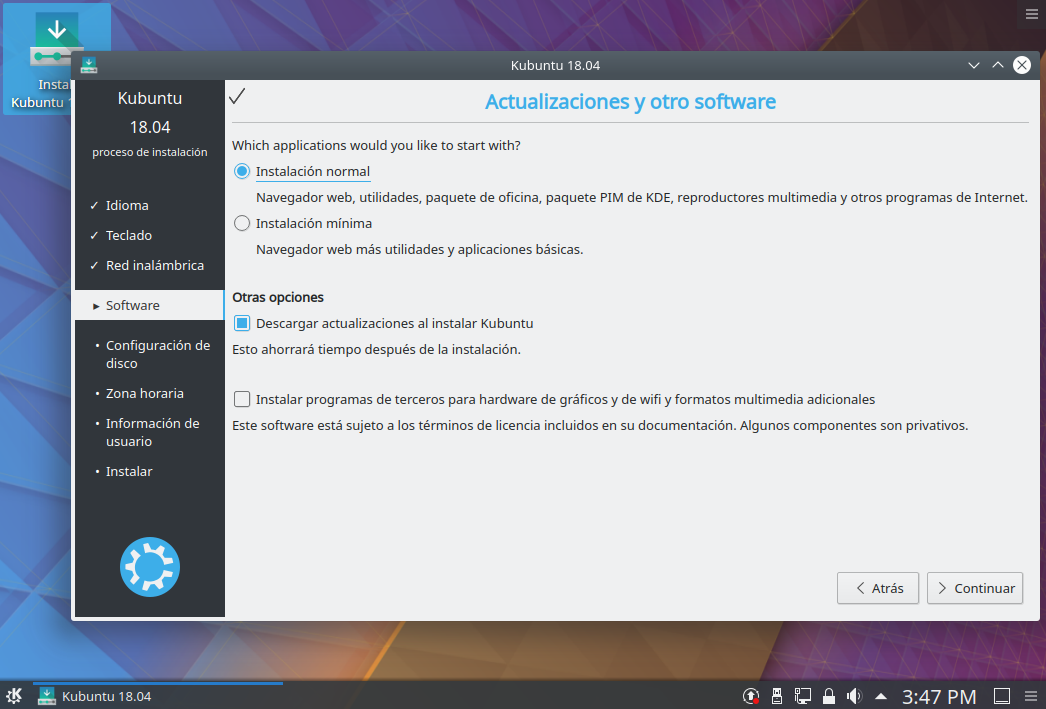This screenshot has width=1046, height=709.
Task: Open the desktop toolbox menu at top-right
Action: [x=1031, y=14]
